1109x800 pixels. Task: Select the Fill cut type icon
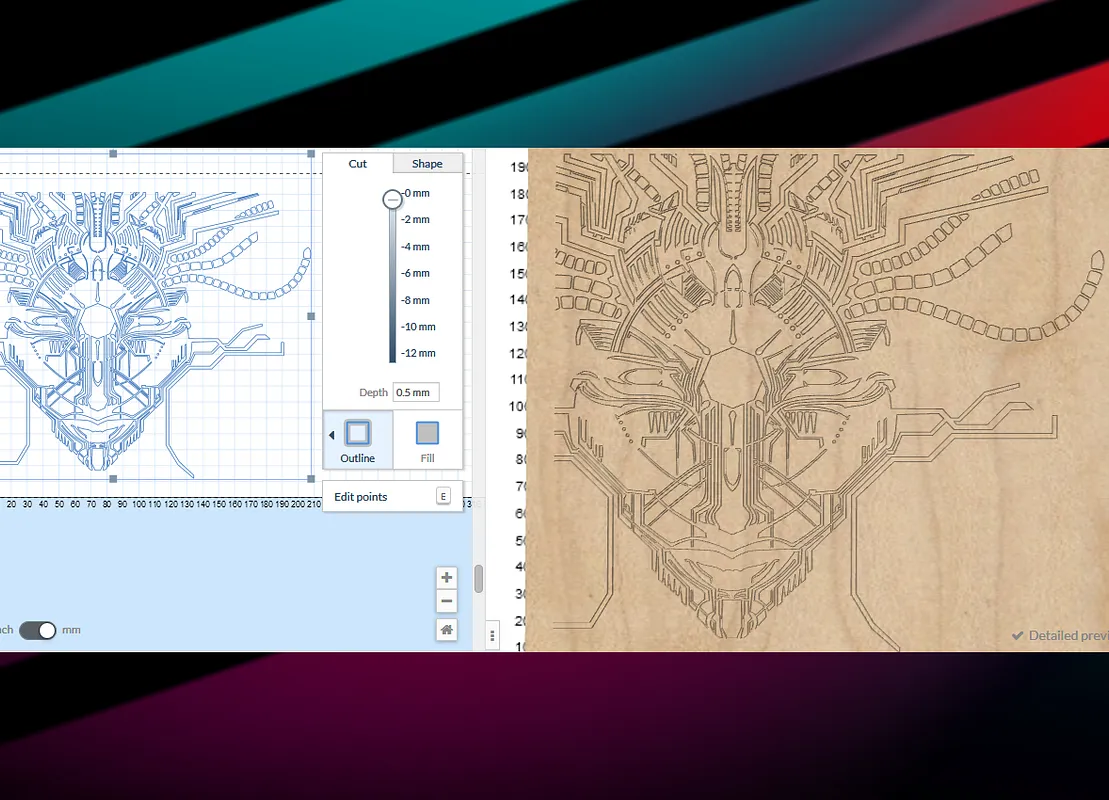pyautogui.click(x=427, y=433)
